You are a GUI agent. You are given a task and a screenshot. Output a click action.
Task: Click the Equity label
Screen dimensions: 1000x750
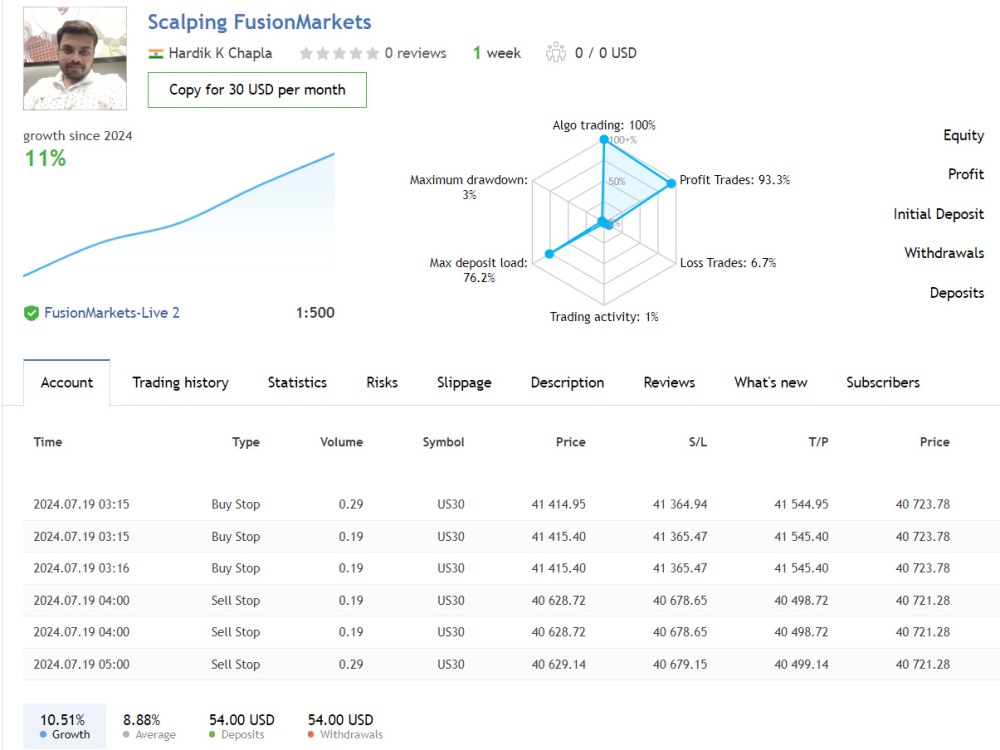coord(964,136)
